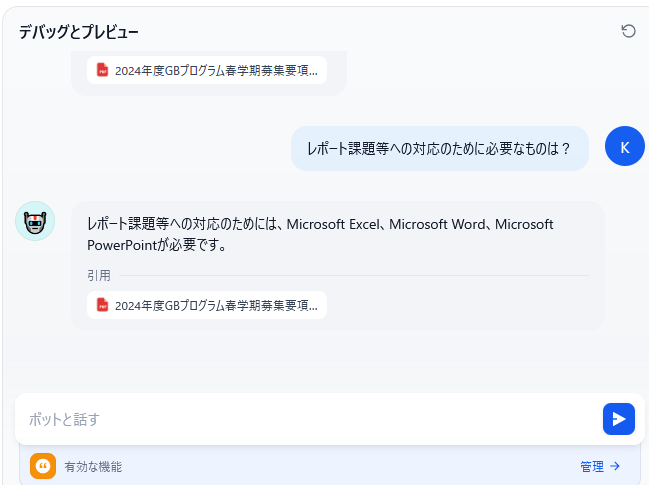The height and width of the screenshot is (485, 649).
Task: Click the user message レポート課題等への対応のために必要なものは？
Action: coord(440,148)
